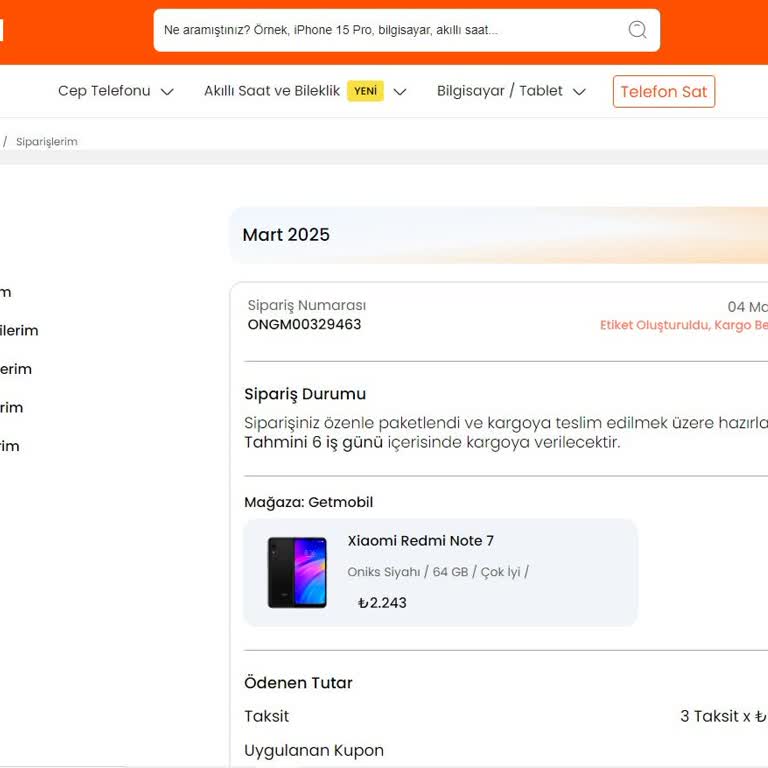Open the Siparişlerim breadcrumb
Screen dimensions: 768x768
(x=47, y=142)
